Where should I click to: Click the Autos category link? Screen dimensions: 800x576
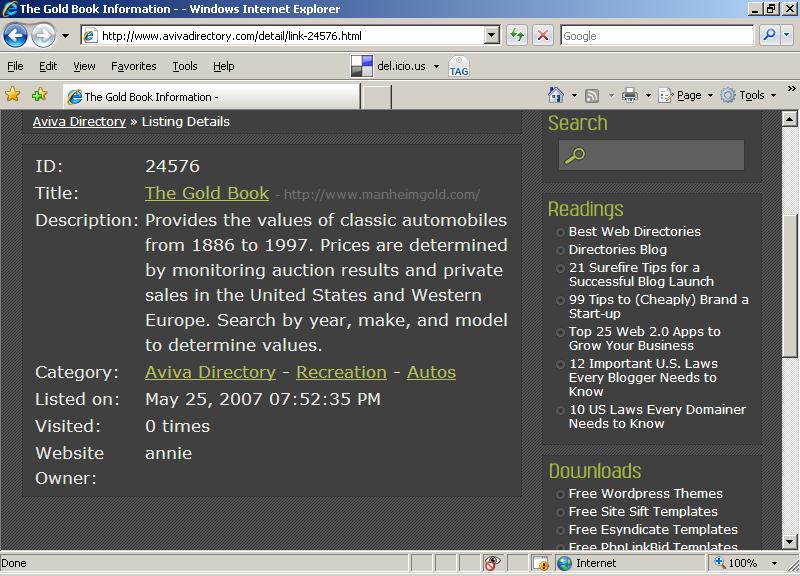(x=431, y=372)
